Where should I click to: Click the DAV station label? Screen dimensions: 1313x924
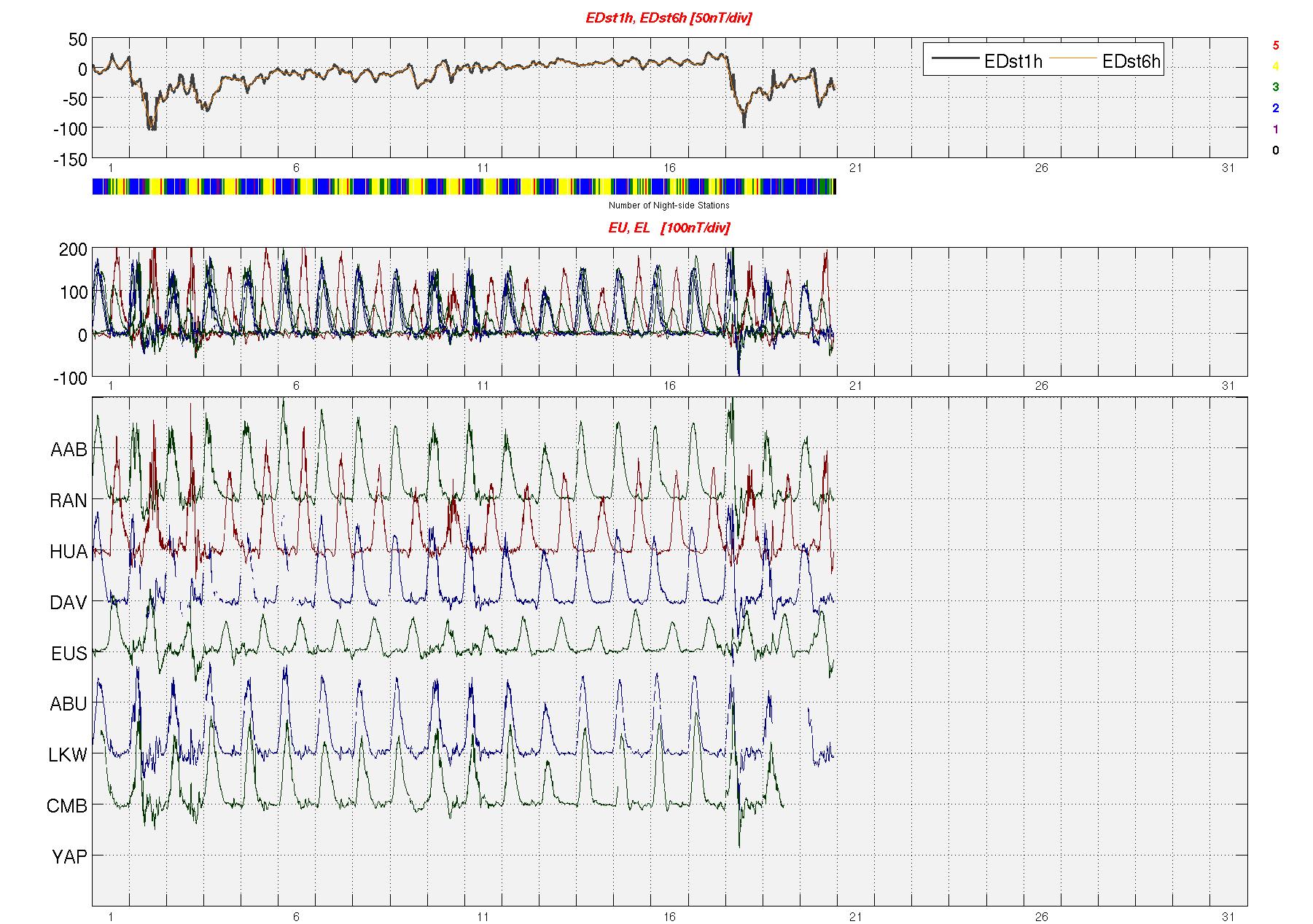click(x=69, y=603)
